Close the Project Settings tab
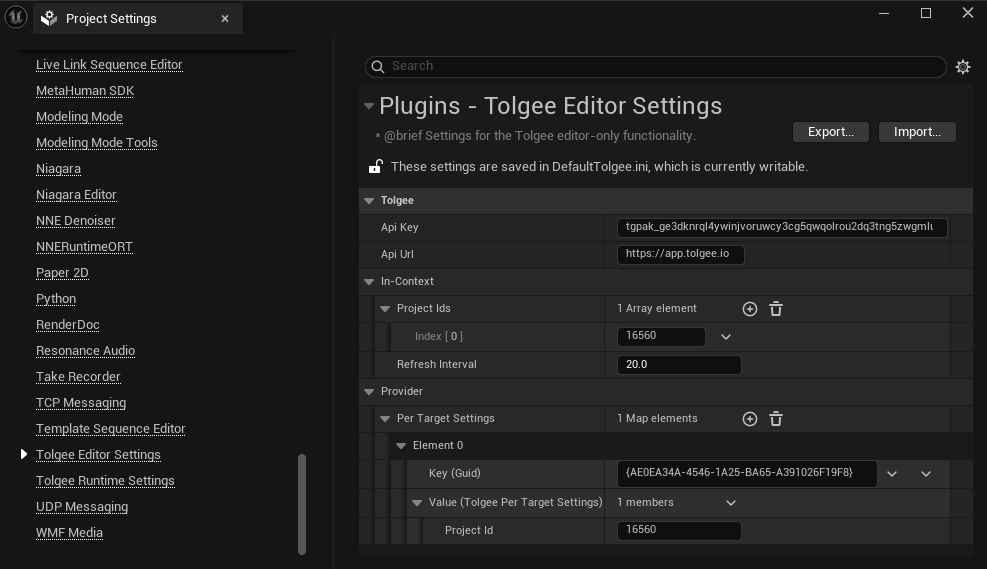Image resolution: width=987 pixels, height=569 pixels. tap(225, 18)
